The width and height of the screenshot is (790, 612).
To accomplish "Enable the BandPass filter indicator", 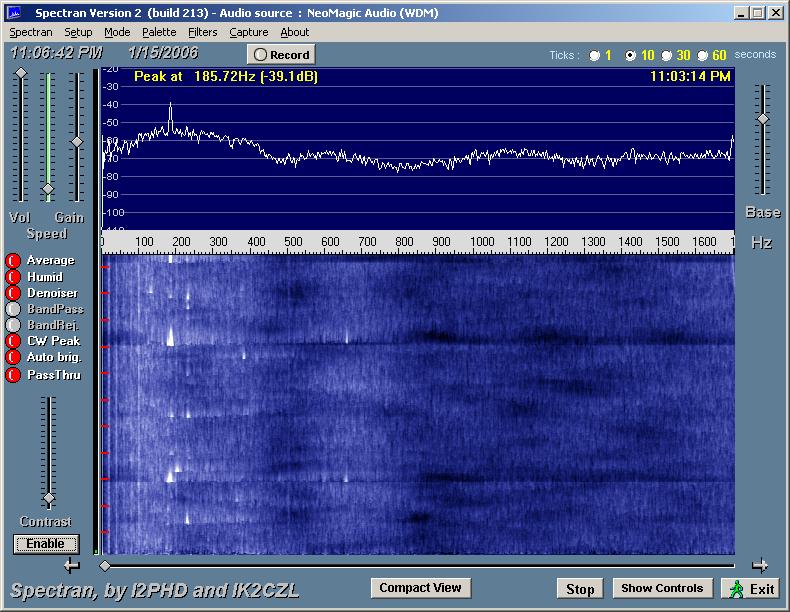I will coord(13,309).
